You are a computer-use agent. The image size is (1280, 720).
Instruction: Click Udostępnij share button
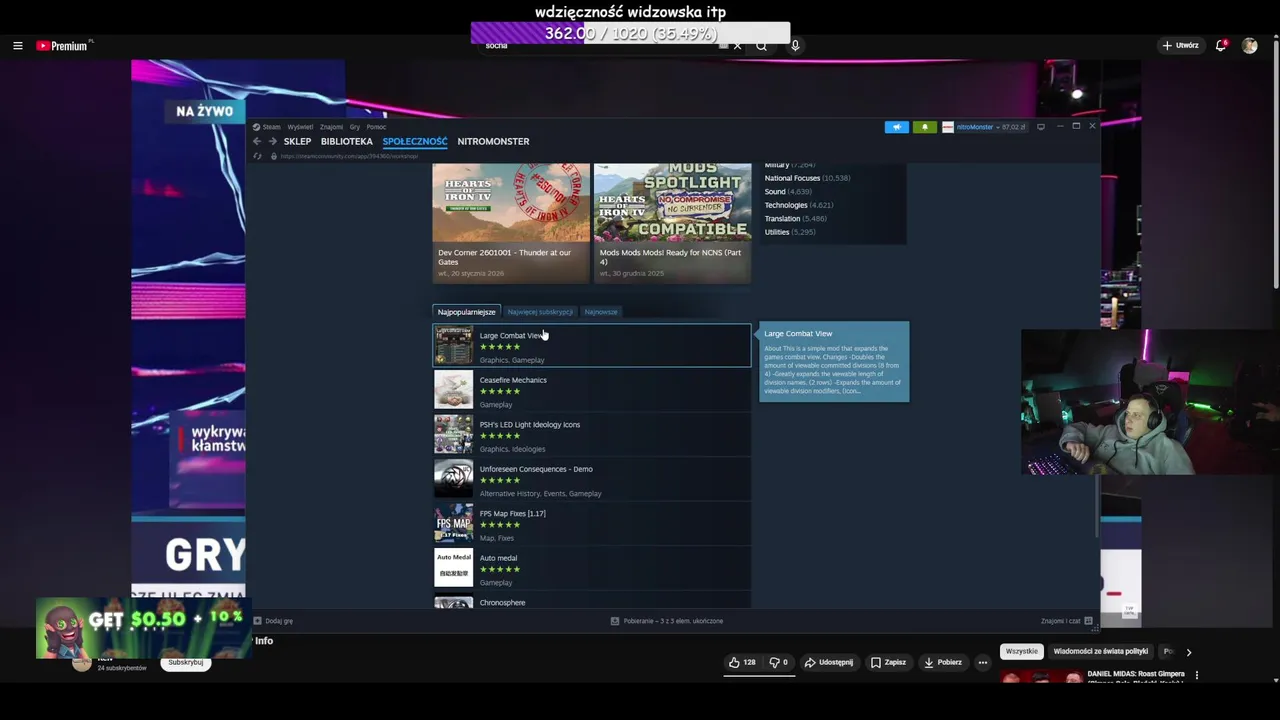(829, 662)
